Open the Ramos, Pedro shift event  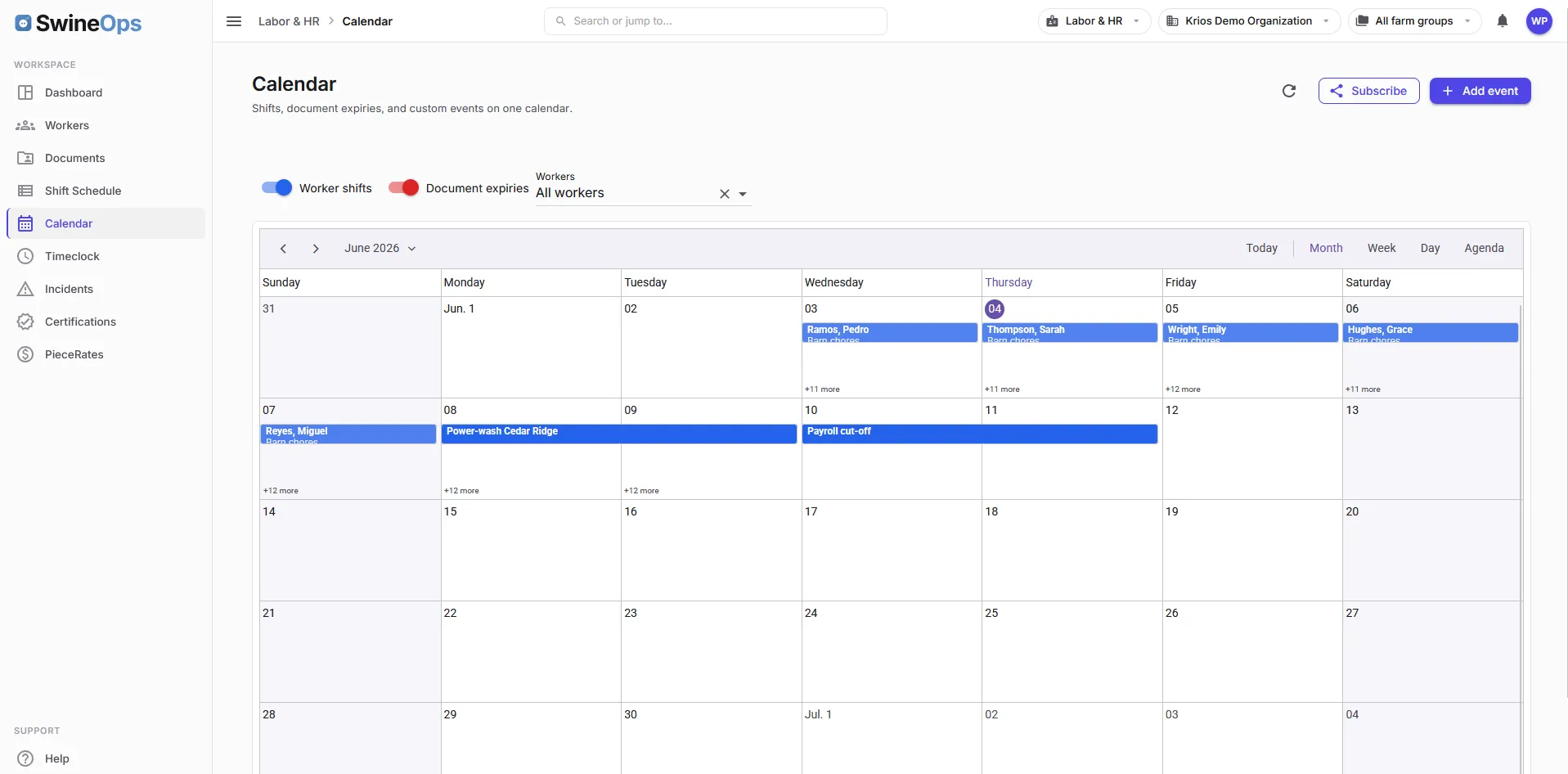coord(890,332)
